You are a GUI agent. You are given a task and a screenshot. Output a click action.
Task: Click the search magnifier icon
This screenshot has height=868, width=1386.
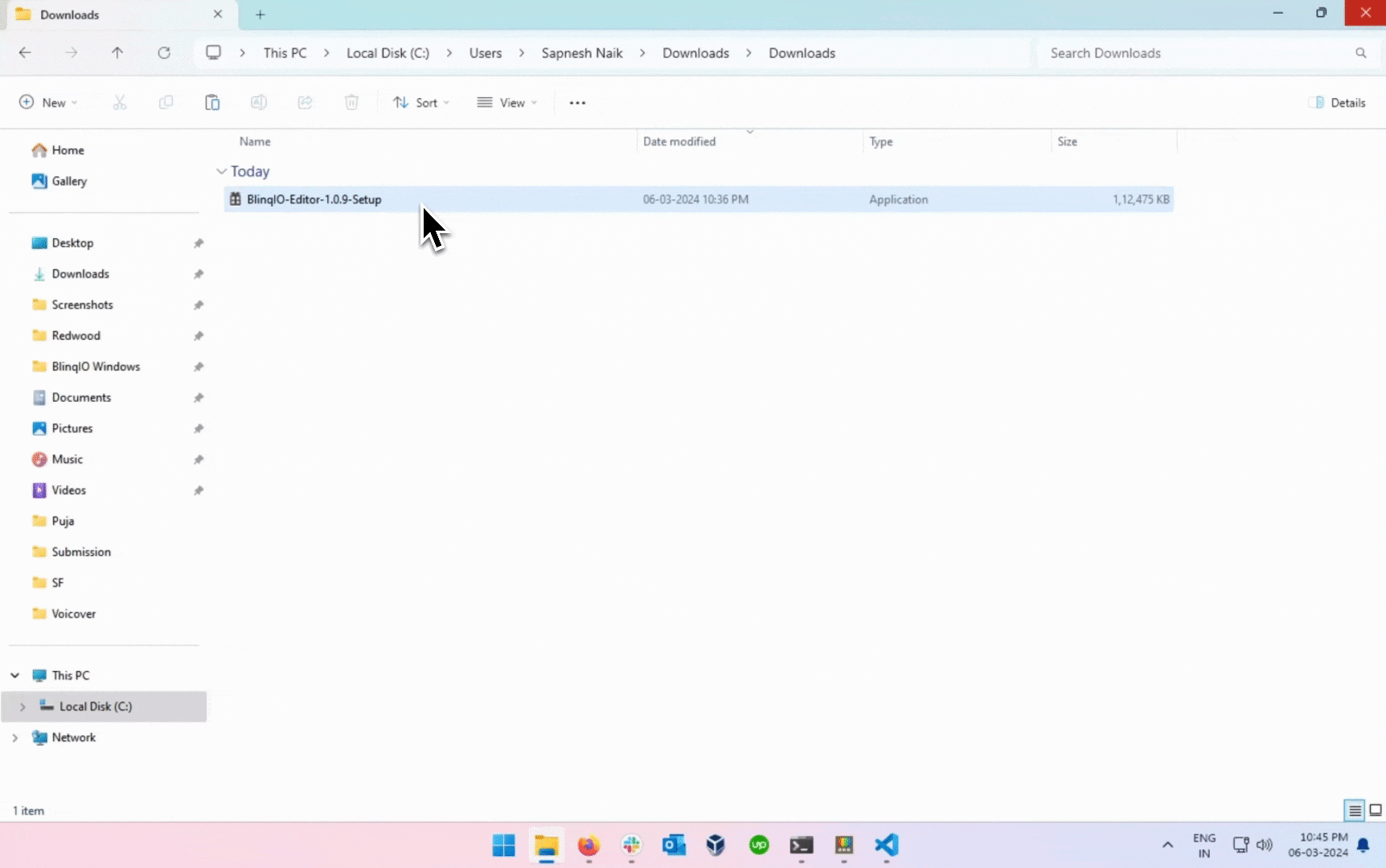[x=1360, y=53]
